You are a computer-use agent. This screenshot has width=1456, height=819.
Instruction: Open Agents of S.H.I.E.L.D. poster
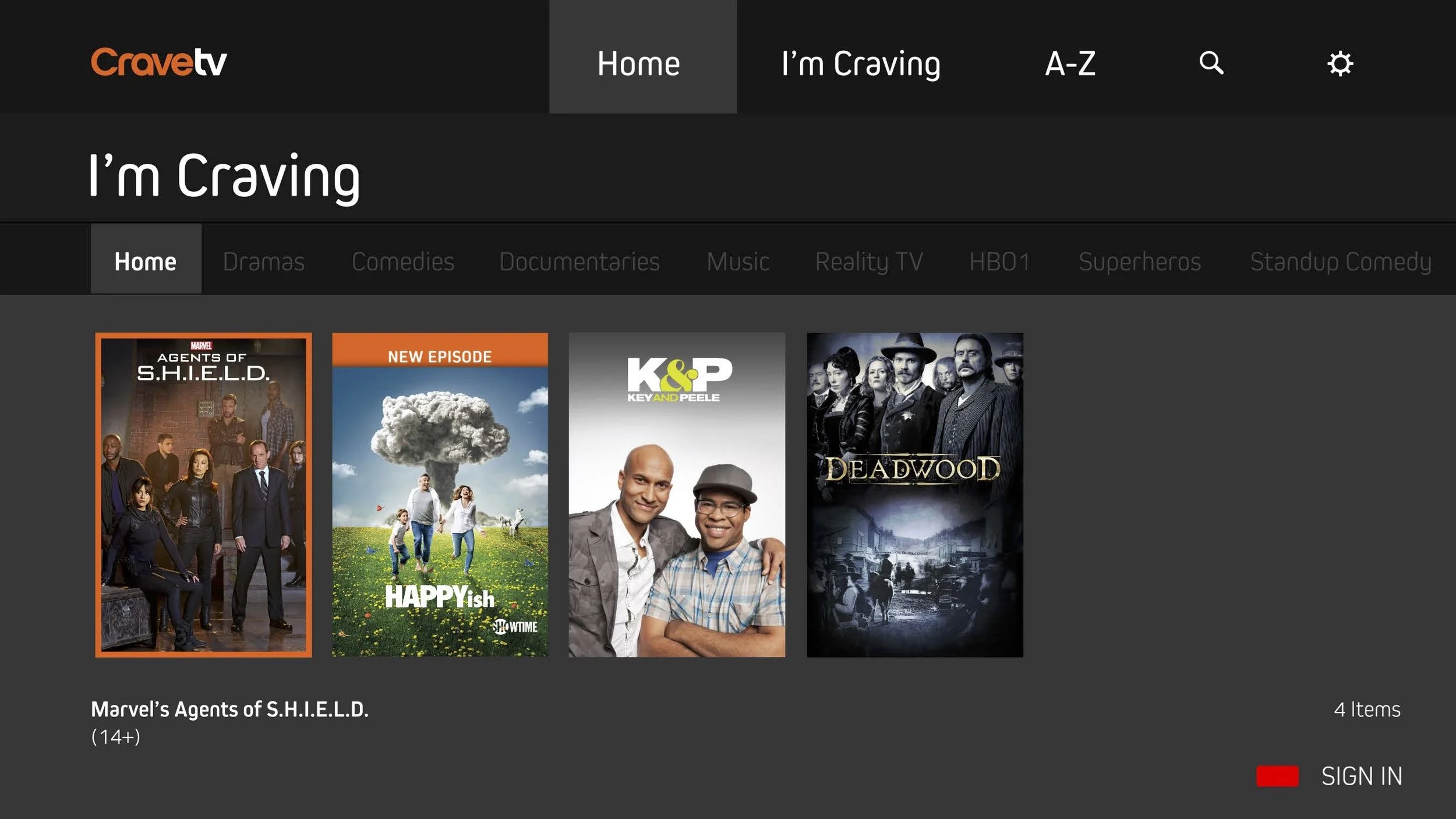coord(203,495)
